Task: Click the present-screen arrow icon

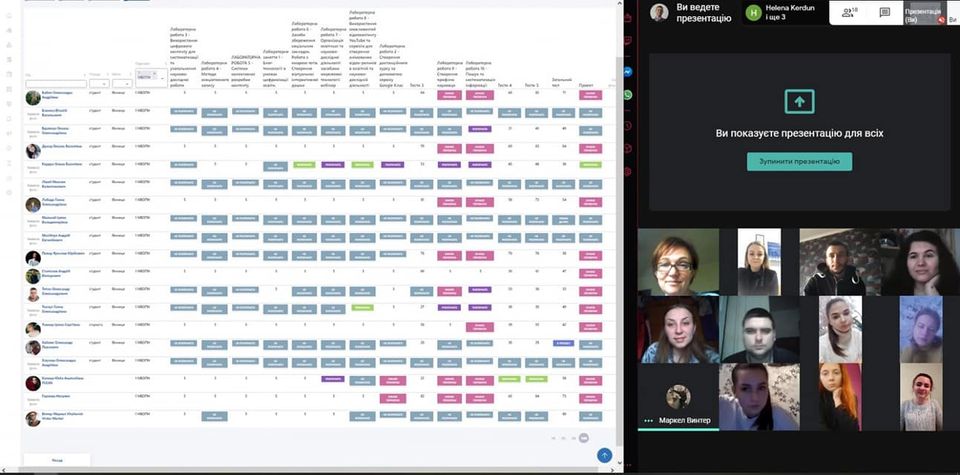Action: 799,101
